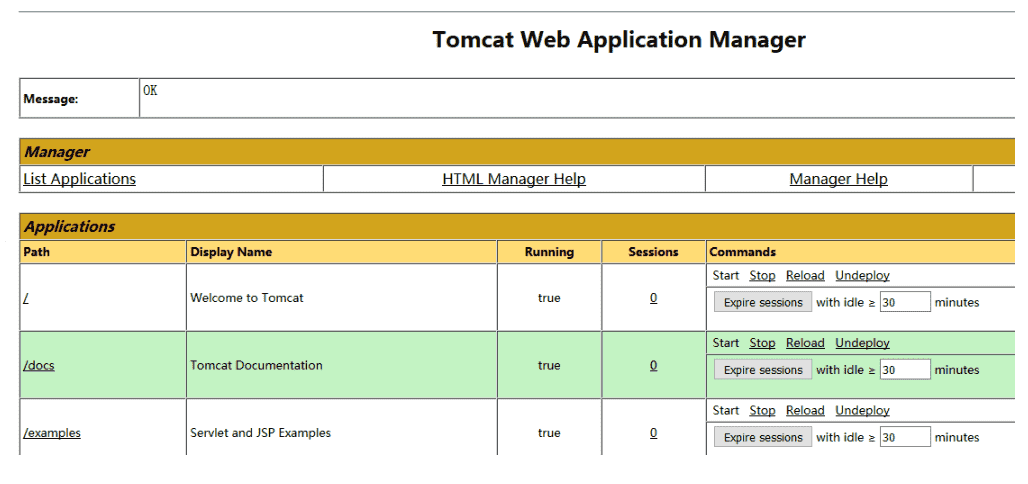View sessions count for Servlet and JSP Examples

(654, 433)
